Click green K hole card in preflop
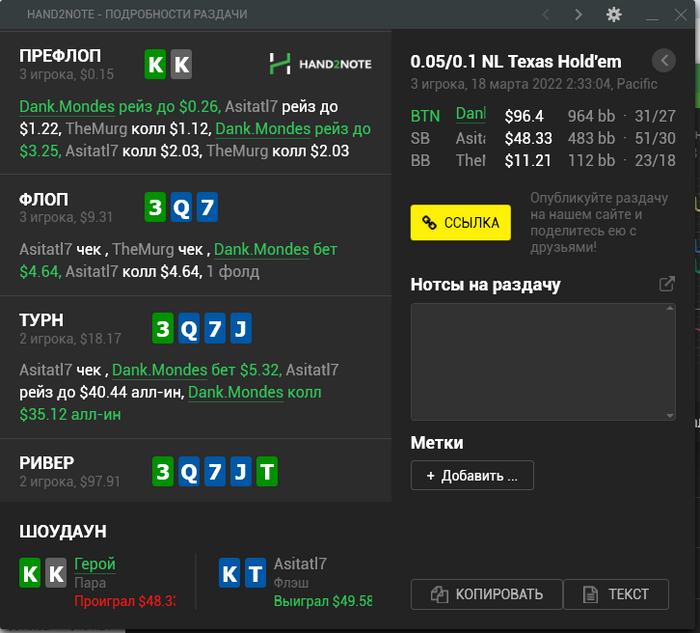 coord(155,64)
